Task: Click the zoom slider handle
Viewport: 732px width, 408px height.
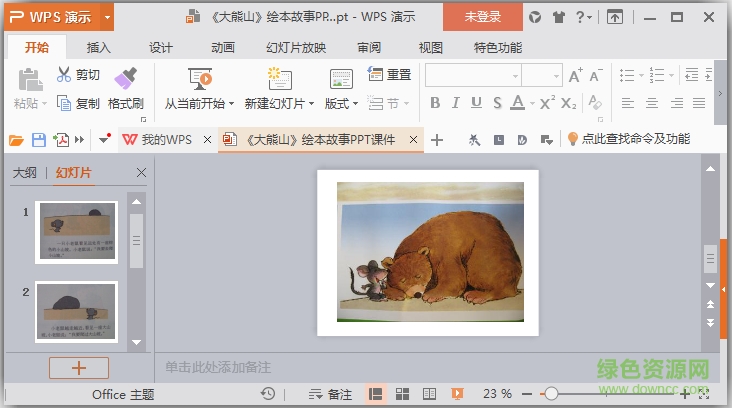Action: (x=551, y=394)
